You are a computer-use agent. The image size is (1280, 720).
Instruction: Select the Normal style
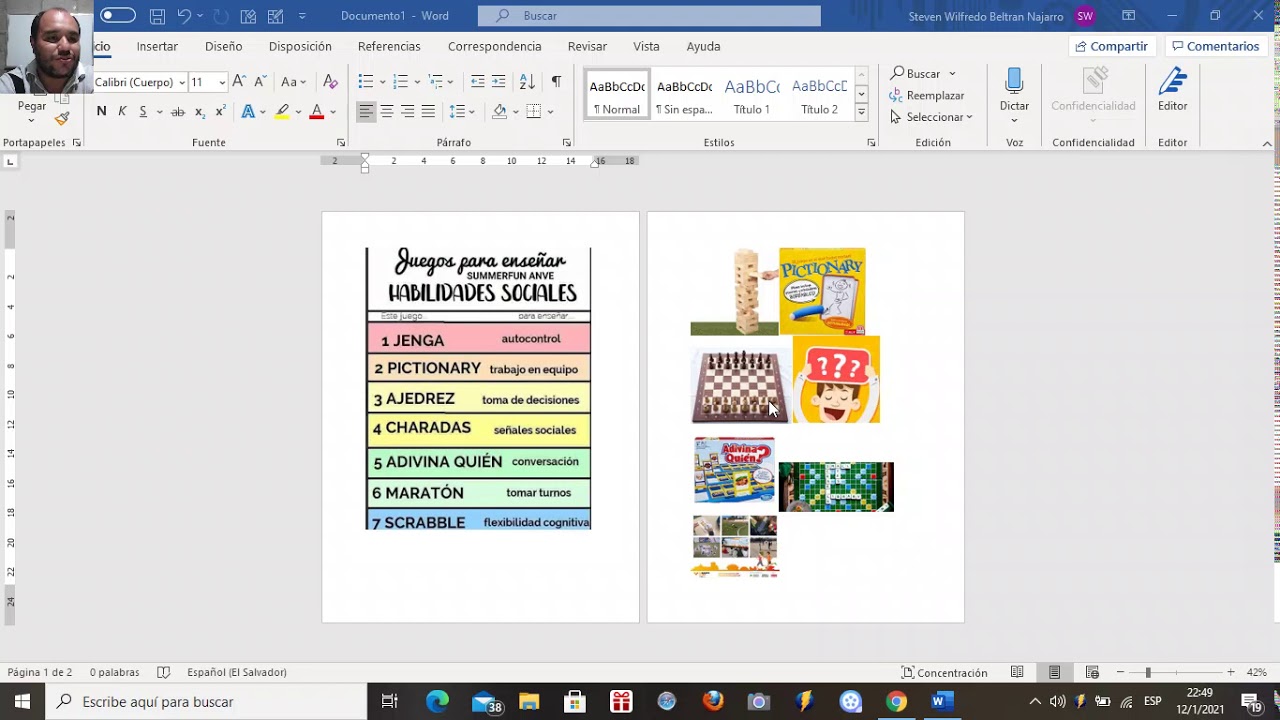pyautogui.click(x=617, y=95)
